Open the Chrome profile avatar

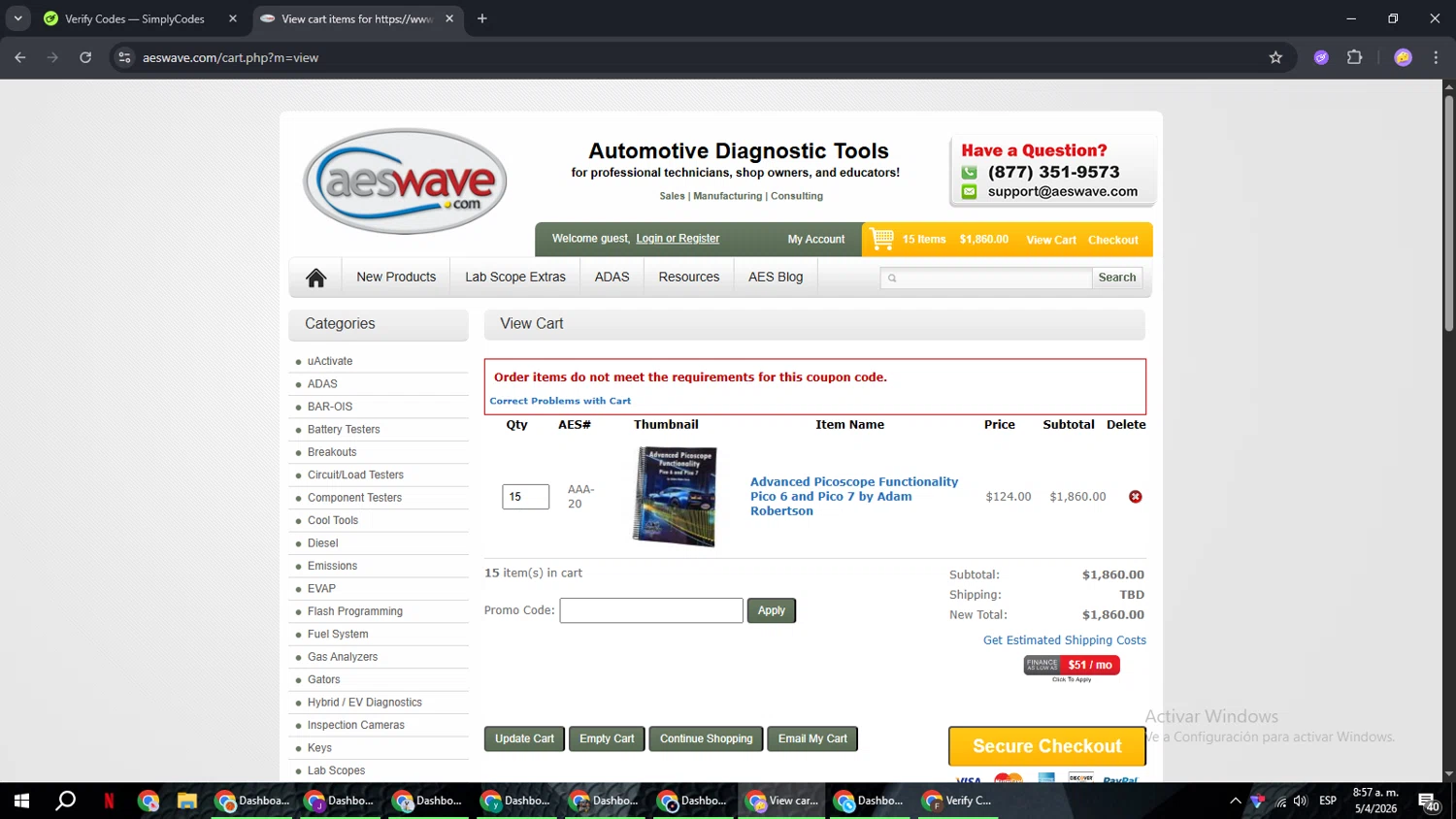coord(1403,57)
